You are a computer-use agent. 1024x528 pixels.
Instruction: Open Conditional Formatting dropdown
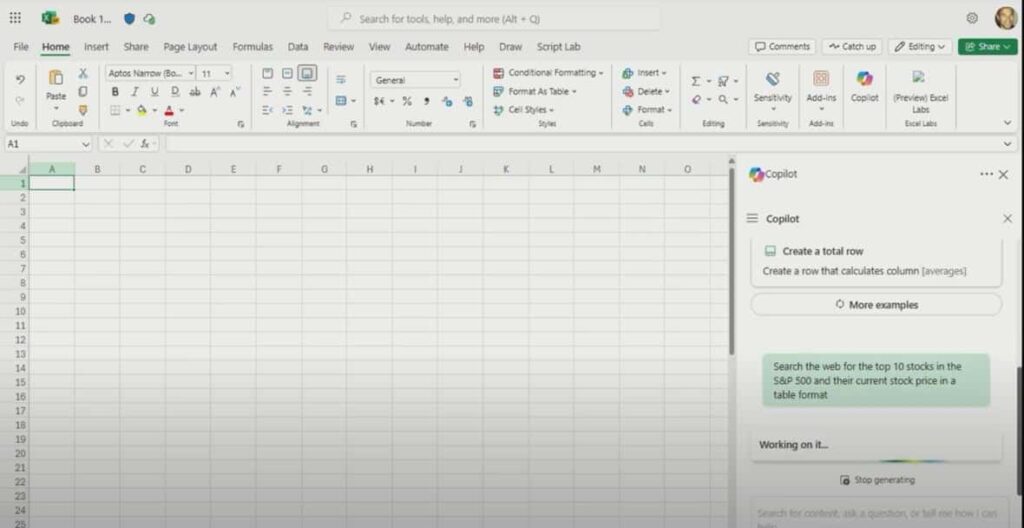click(x=549, y=73)
